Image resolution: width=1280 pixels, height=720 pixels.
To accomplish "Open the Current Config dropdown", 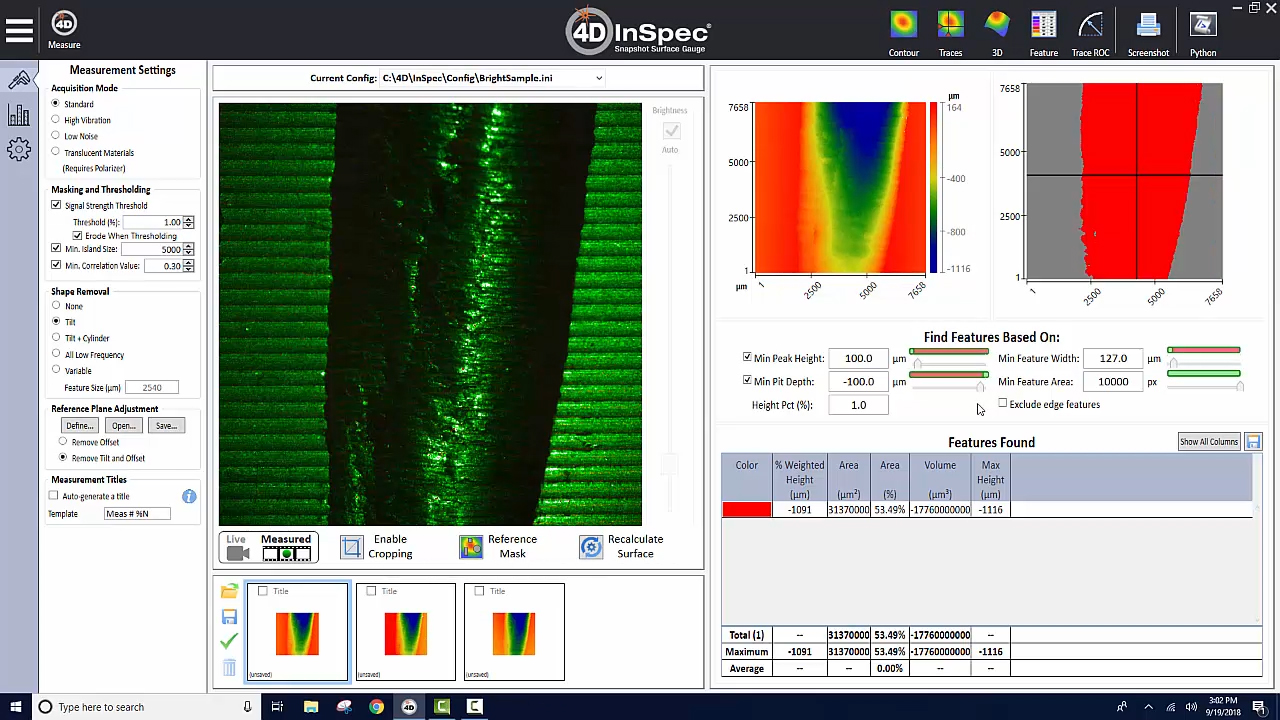I will point(599,78).
